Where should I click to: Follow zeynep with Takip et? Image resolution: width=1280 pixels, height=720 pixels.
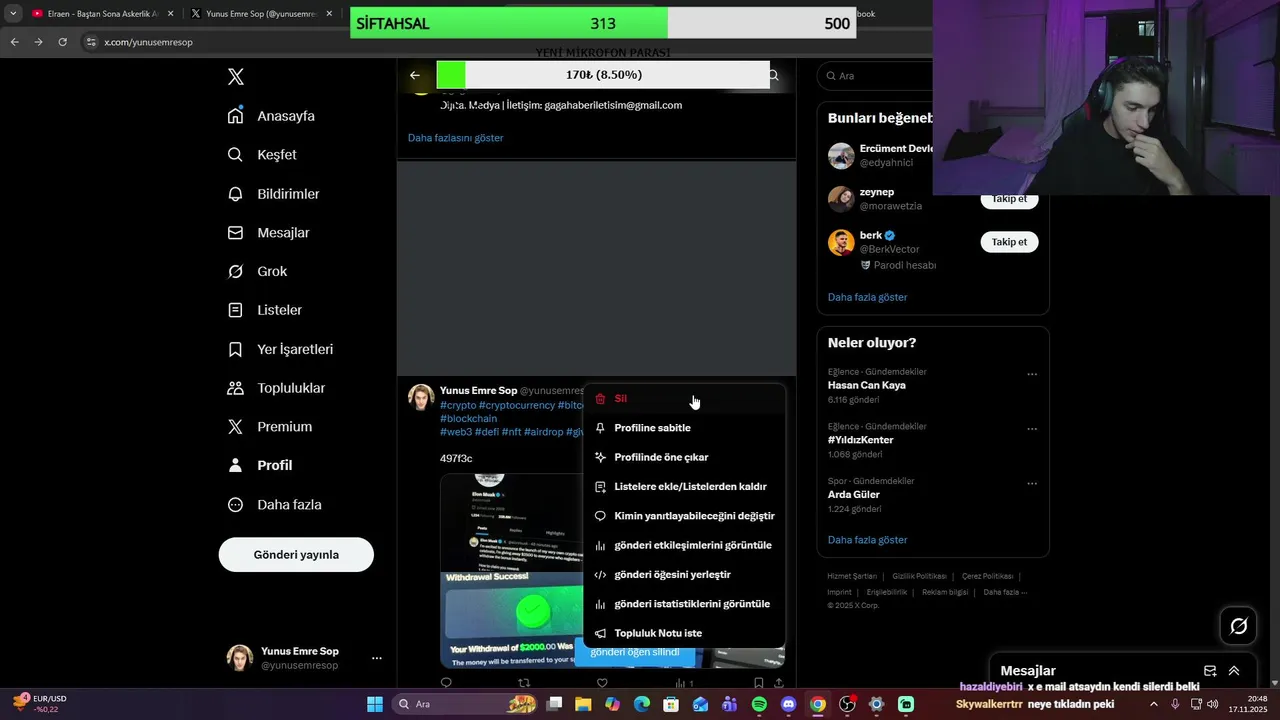point(1009,199)
